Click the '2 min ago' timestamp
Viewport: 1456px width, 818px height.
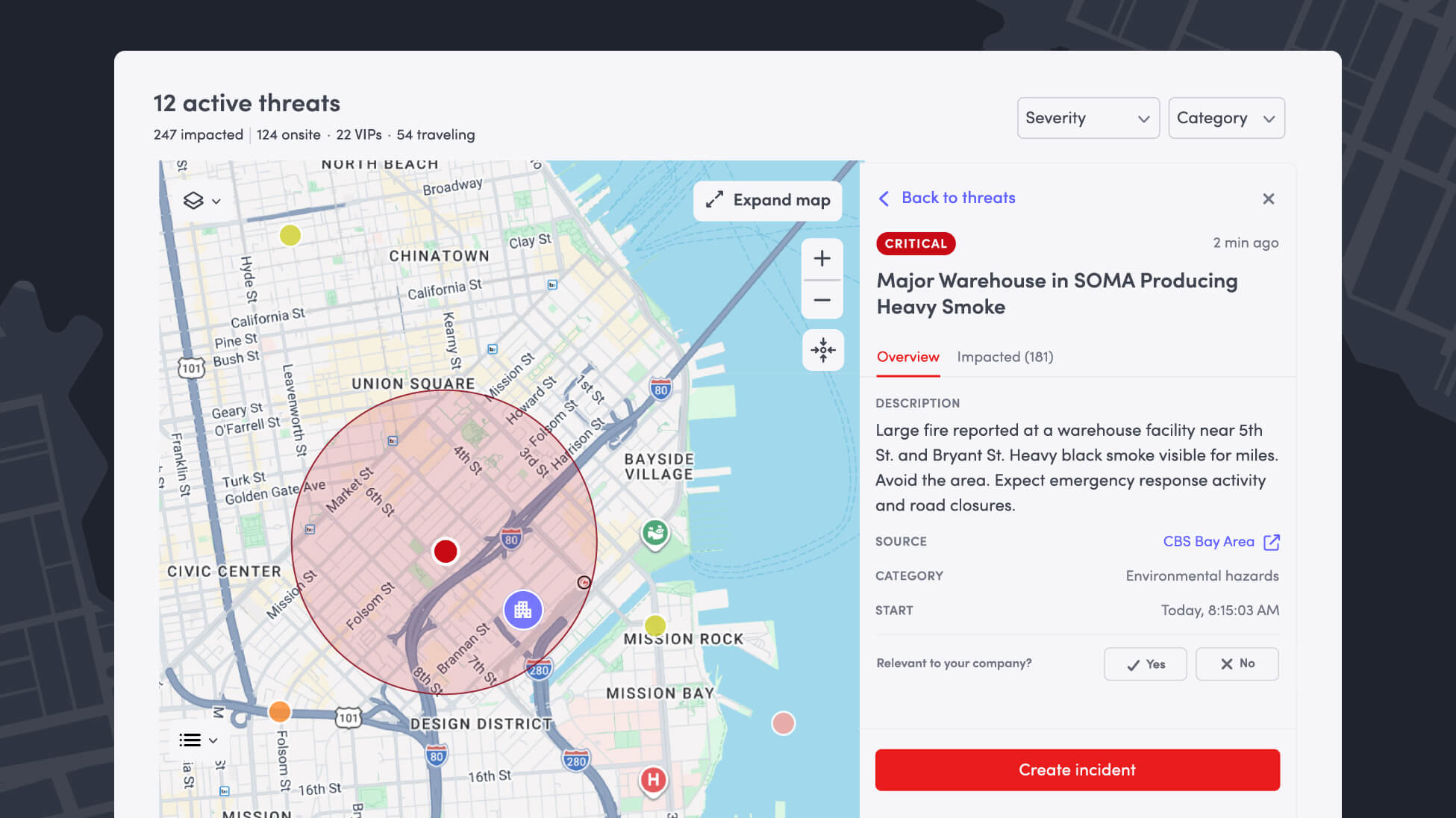(x=1246, y=243)
